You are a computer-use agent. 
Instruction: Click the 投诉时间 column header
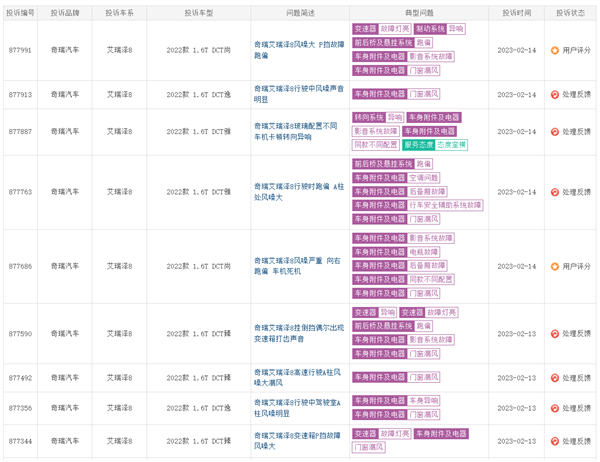coord(517,13)
